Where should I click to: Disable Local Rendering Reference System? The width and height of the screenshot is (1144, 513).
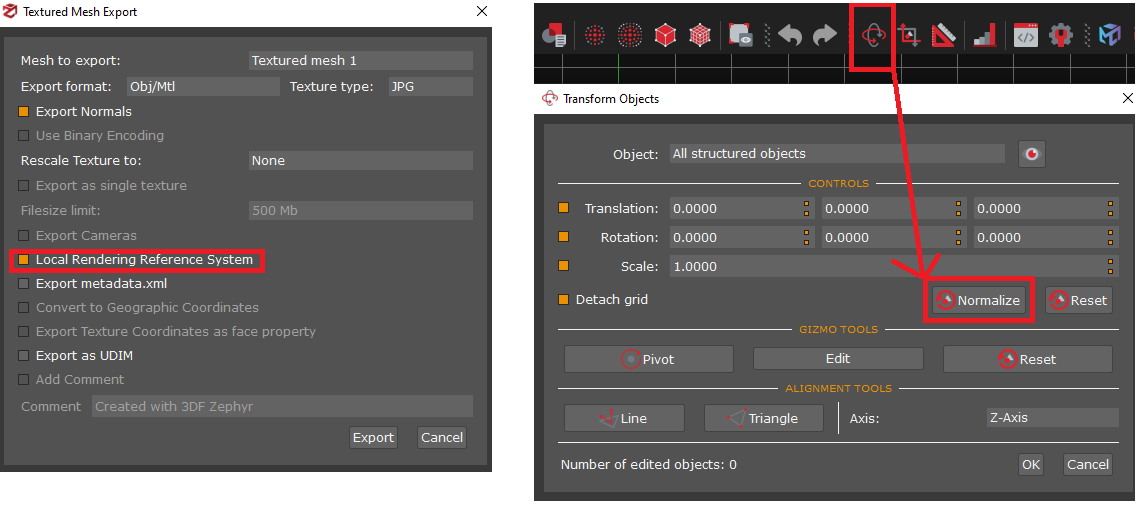pyautogui.click(x=24, y=260)
